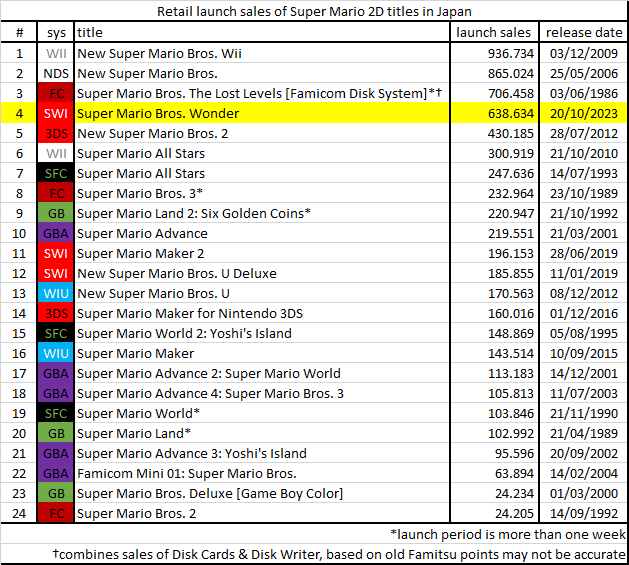The width and height of the screenshot is (629, 565).
Task: Select sales value 113.183
Action: 511,374
